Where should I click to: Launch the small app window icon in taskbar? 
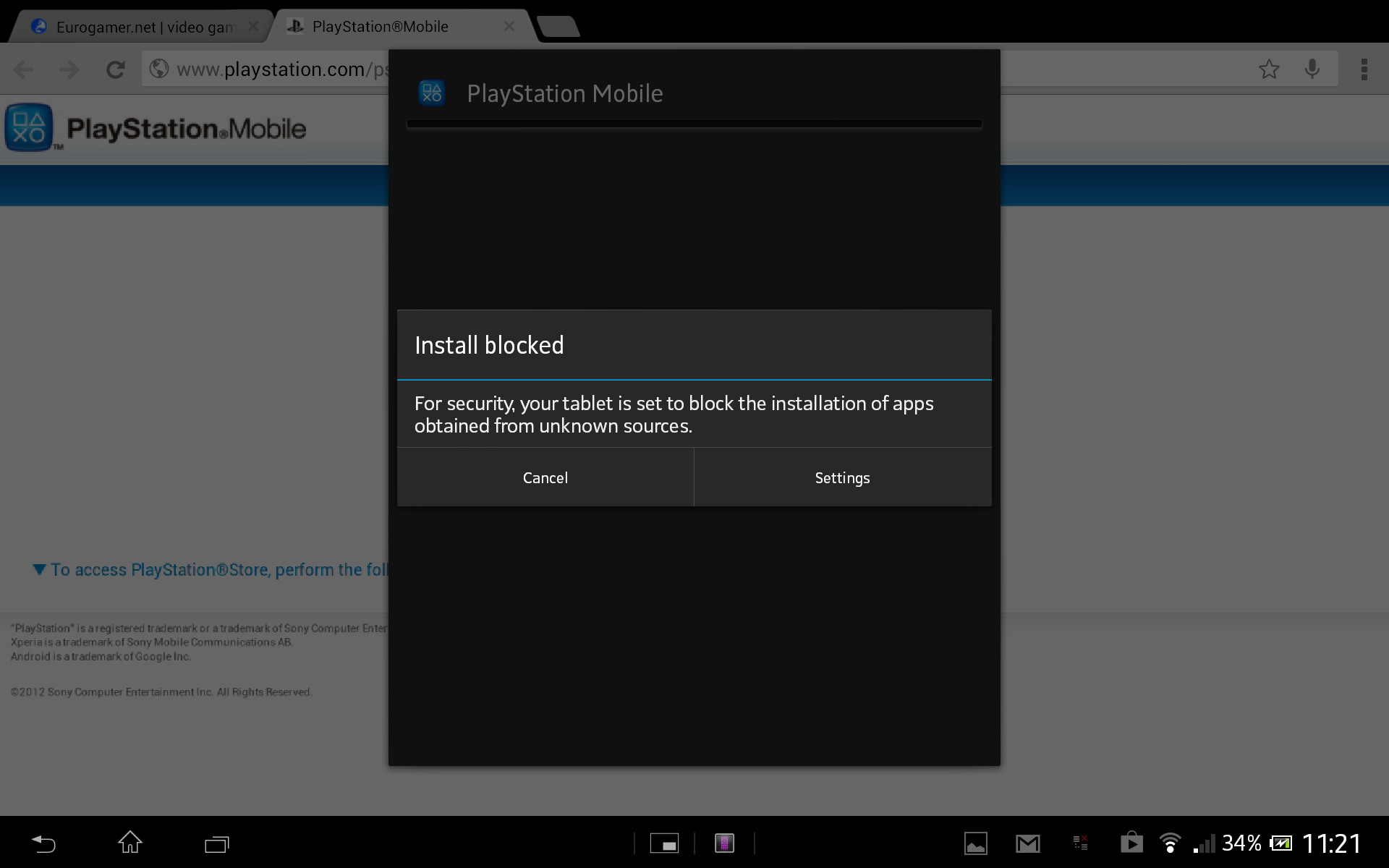[x=664, y=843]
